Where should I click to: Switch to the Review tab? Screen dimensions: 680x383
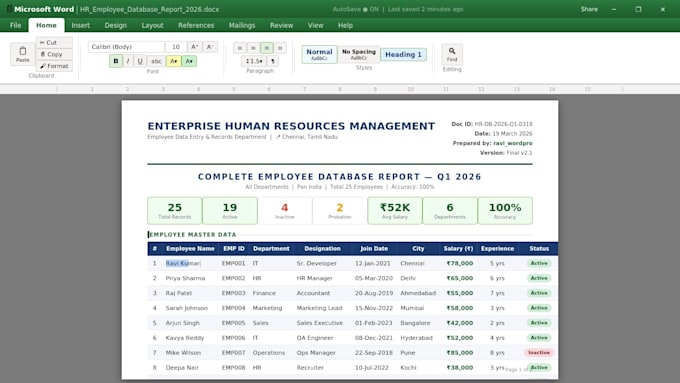(x=281, y=25)
